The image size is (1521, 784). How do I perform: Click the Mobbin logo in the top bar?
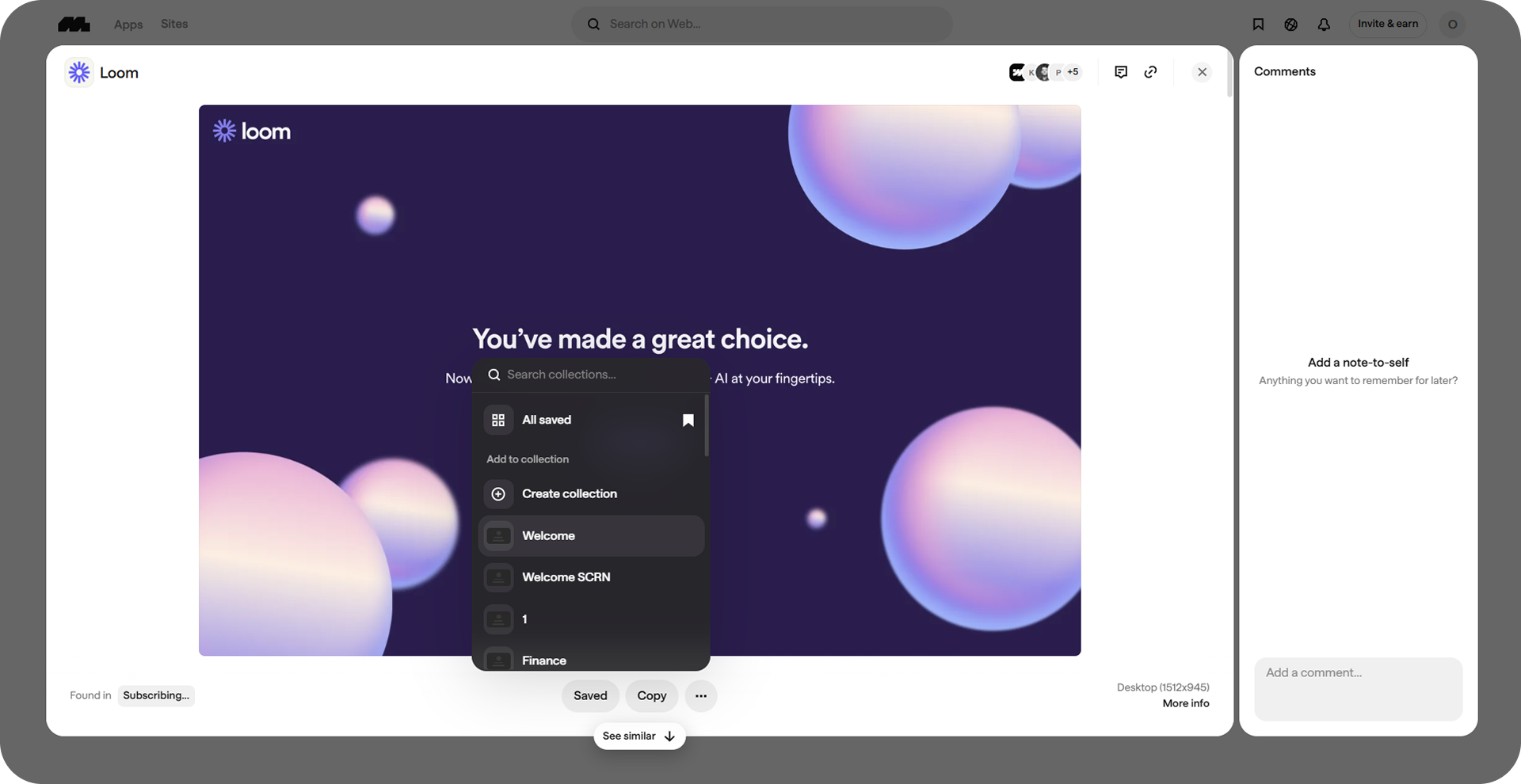pyautogui.click(x=74, y=25)
